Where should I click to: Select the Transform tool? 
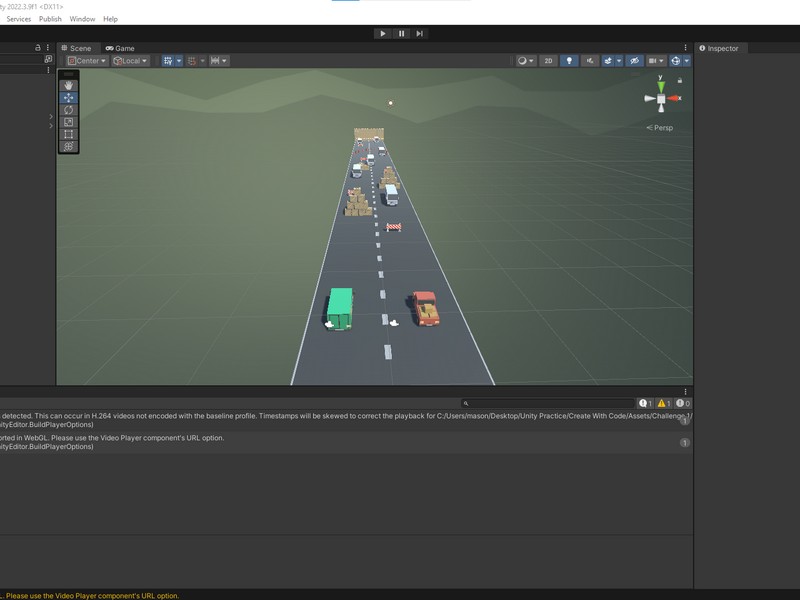[x=68, y=146]
